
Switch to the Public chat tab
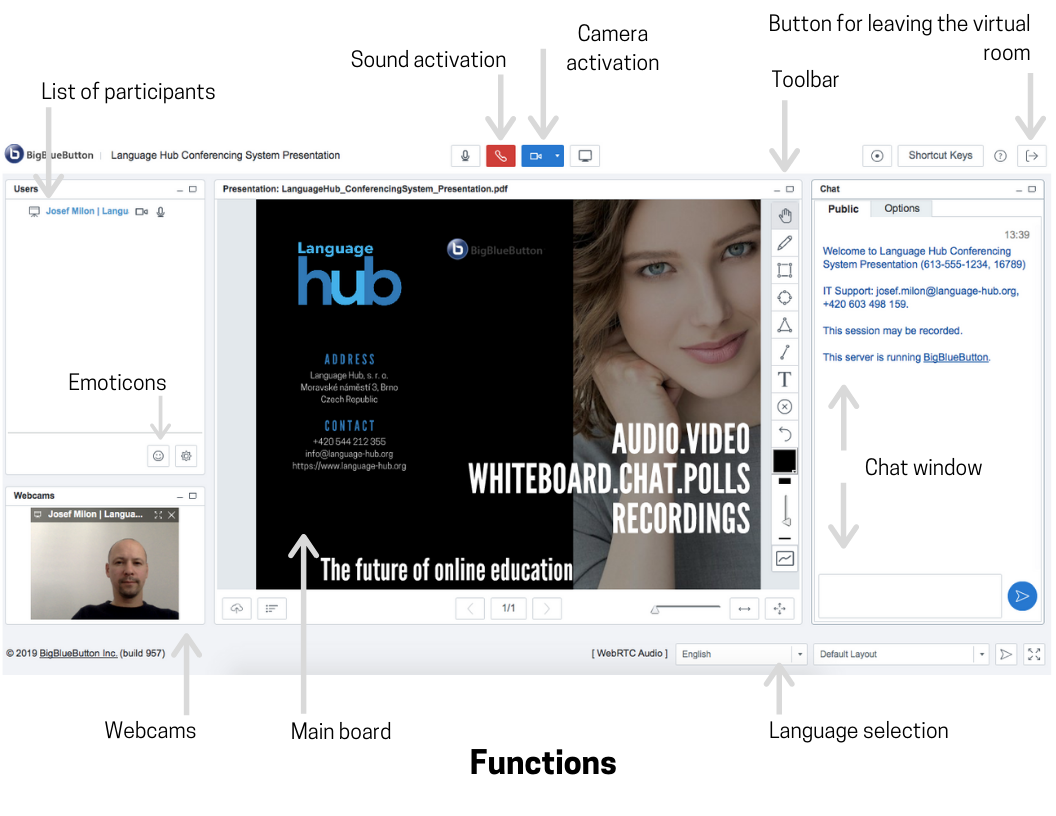843,209
